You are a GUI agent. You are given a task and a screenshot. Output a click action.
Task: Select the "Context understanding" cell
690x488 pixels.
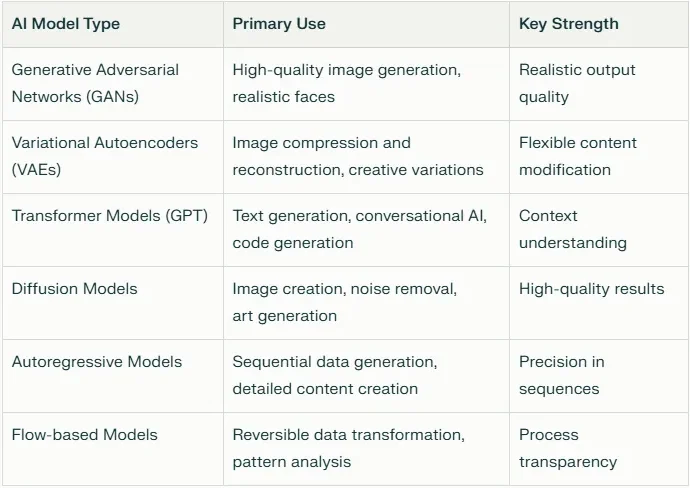pyautogui.click(x=573, y=229)
